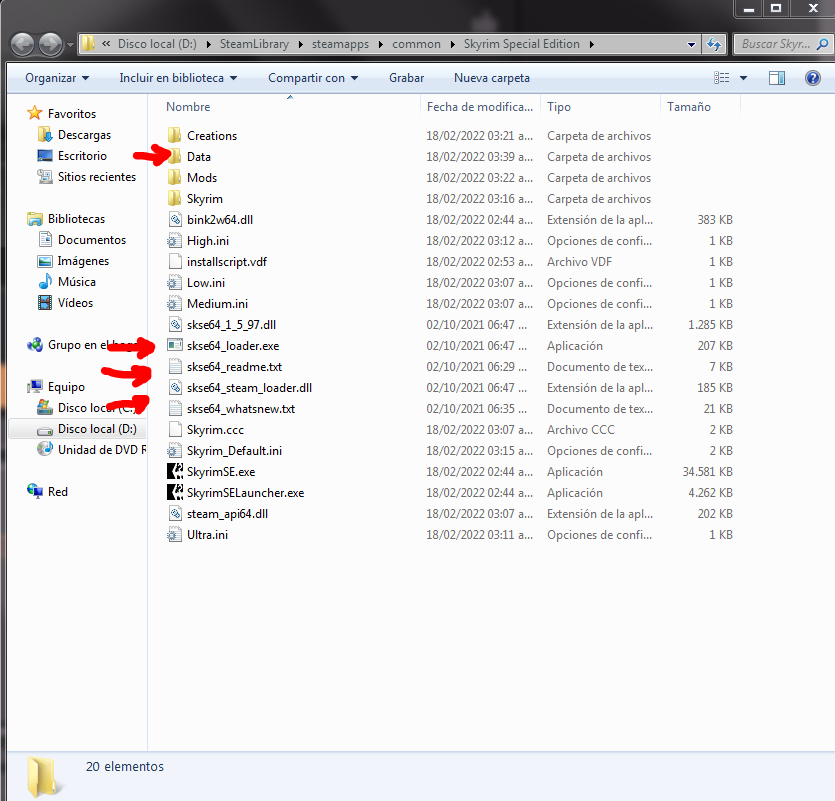Open the Incluir en biblioteca menu
This screenshot has width=835, height=801.
[178, 78]
